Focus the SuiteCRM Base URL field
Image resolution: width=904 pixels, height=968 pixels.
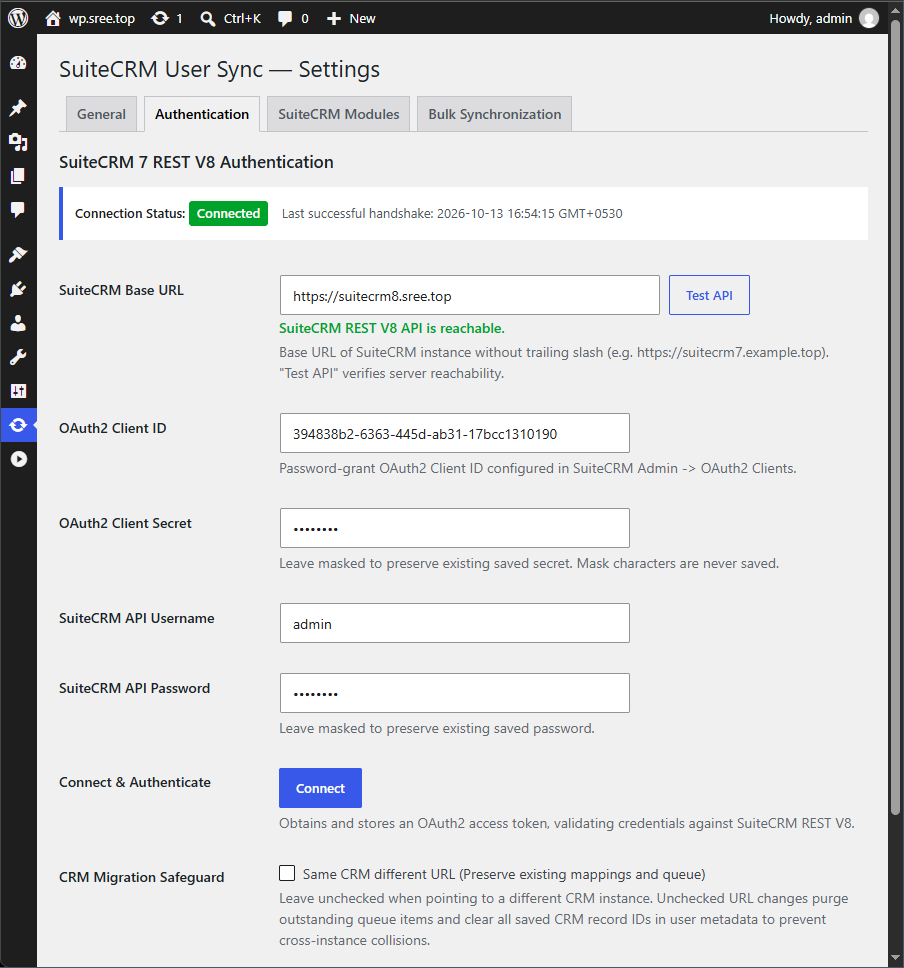[x=469, y=295]
